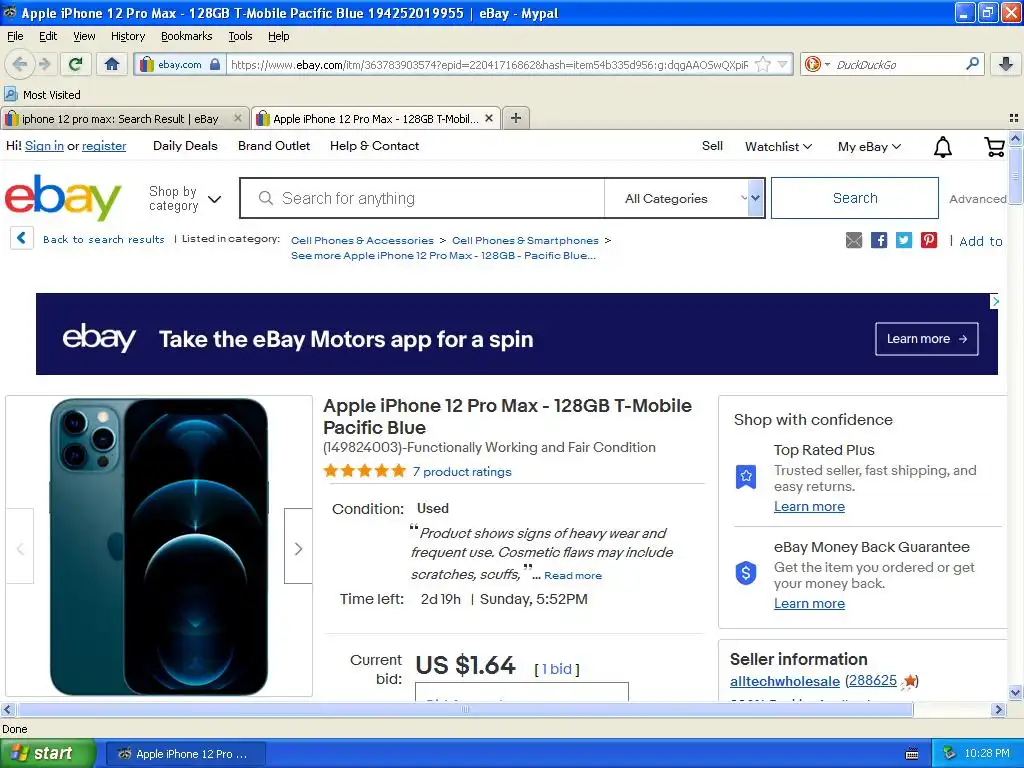Open All Categories dropdown
Viewport: 1024px width, 768px height.
[x=684, y=198]
